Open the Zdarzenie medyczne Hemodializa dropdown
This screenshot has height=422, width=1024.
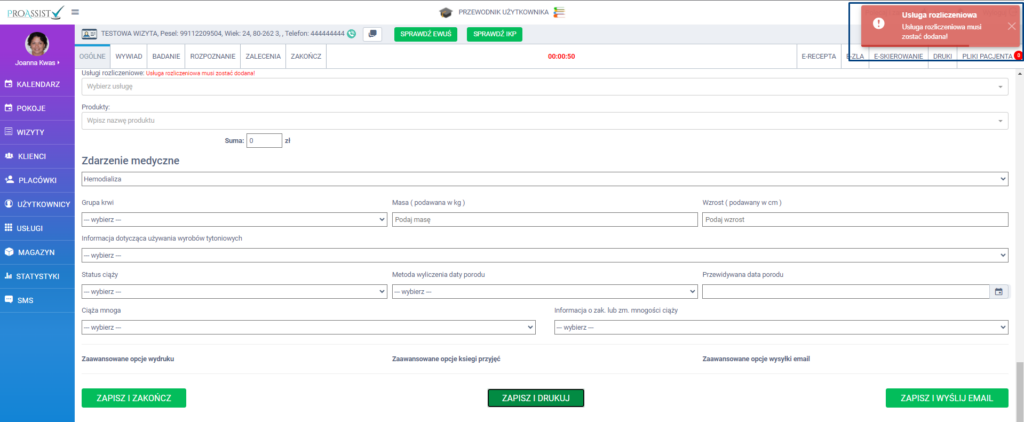544,178
